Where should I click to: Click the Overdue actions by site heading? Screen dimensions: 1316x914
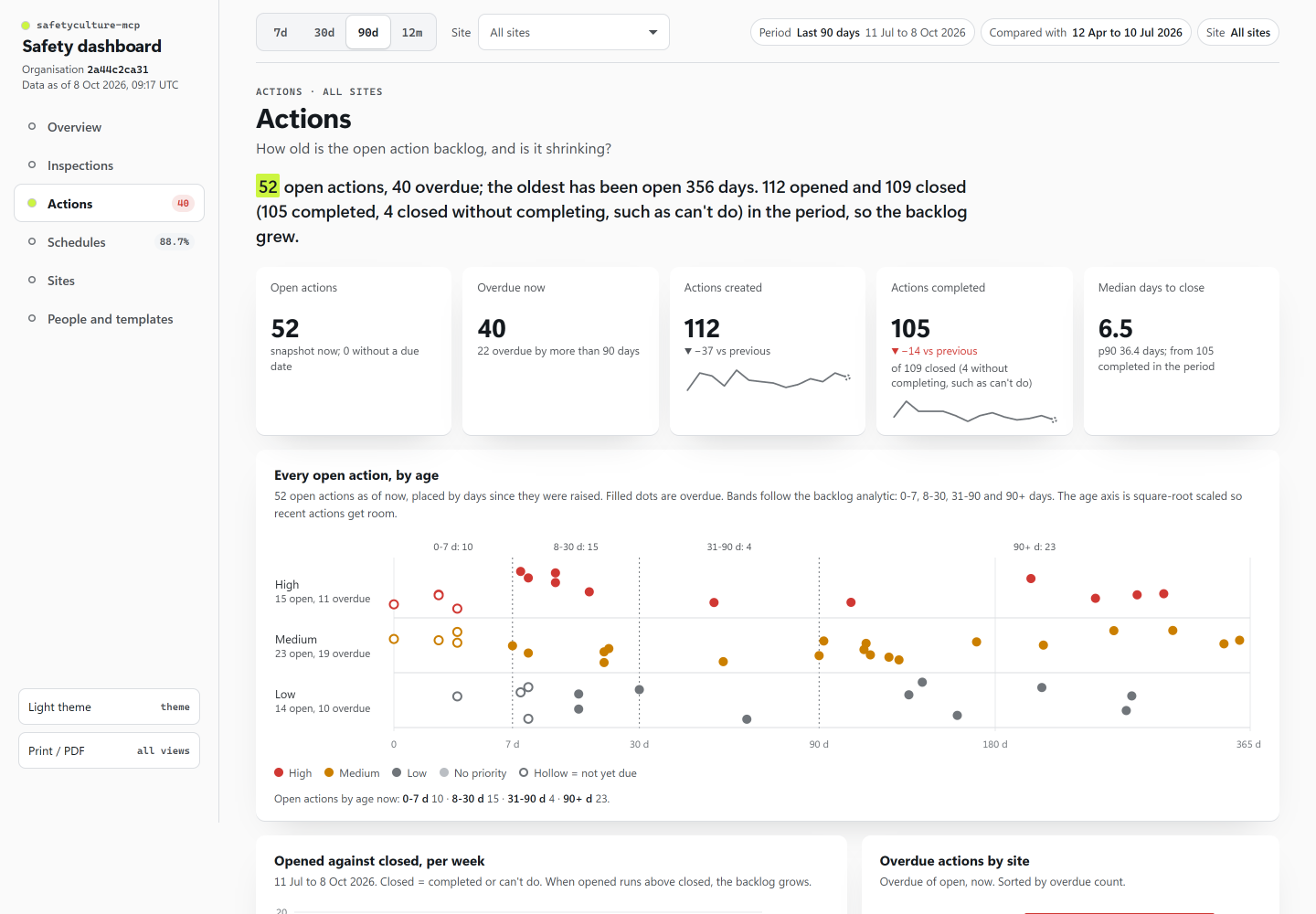(x=954, y=861)
